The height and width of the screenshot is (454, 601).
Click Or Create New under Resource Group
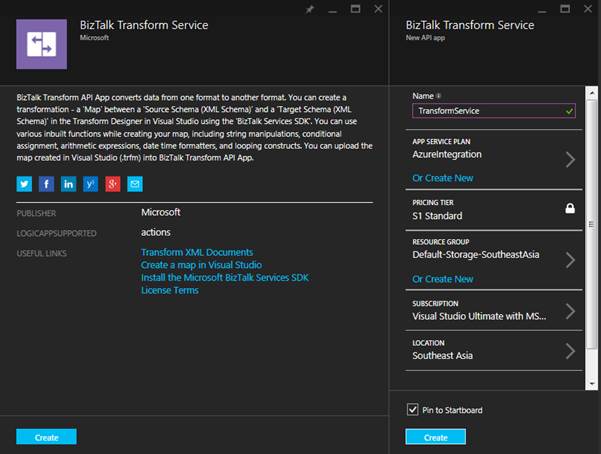[443, 279]
